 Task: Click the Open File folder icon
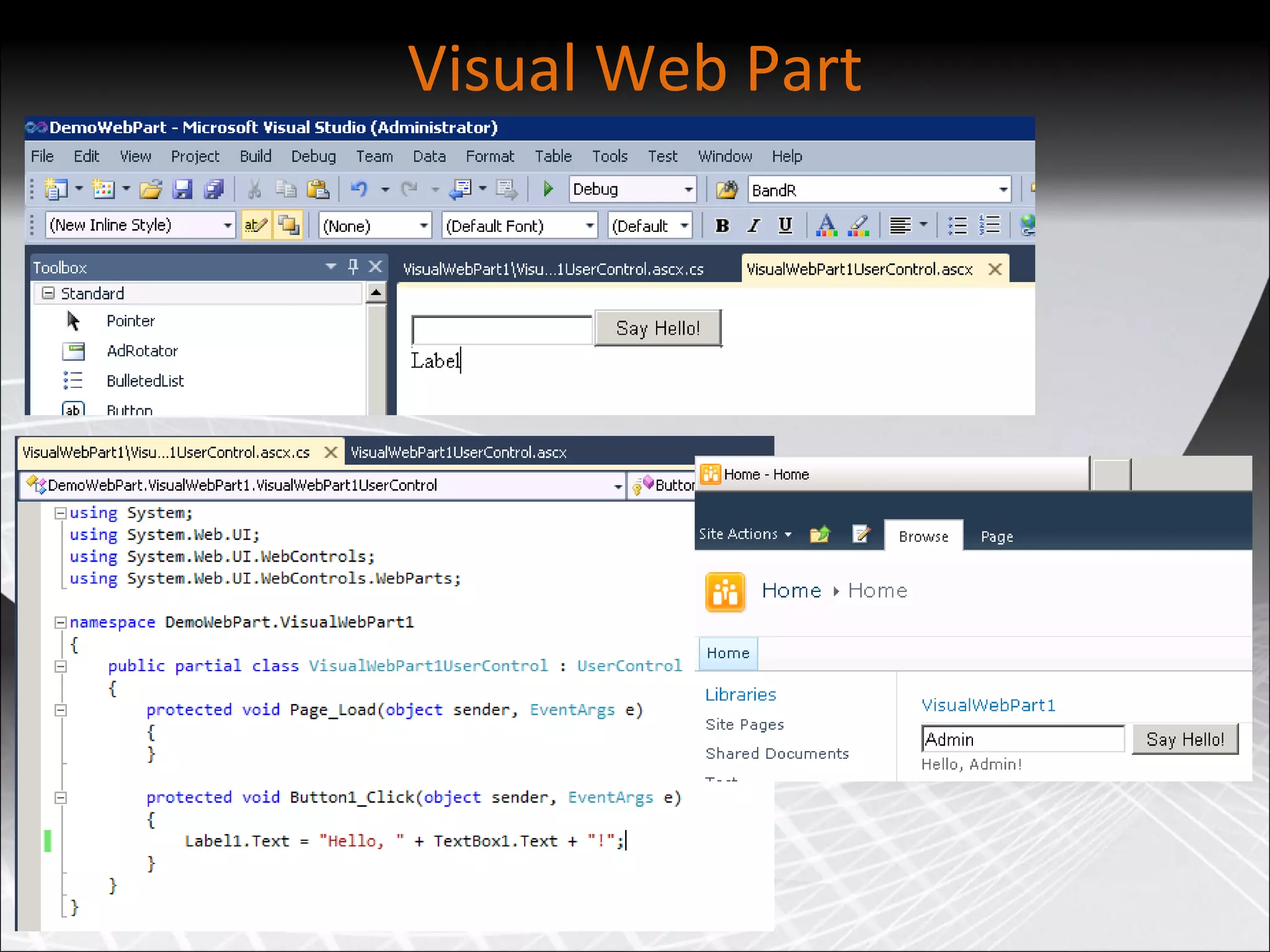click(x=151, y=189)
